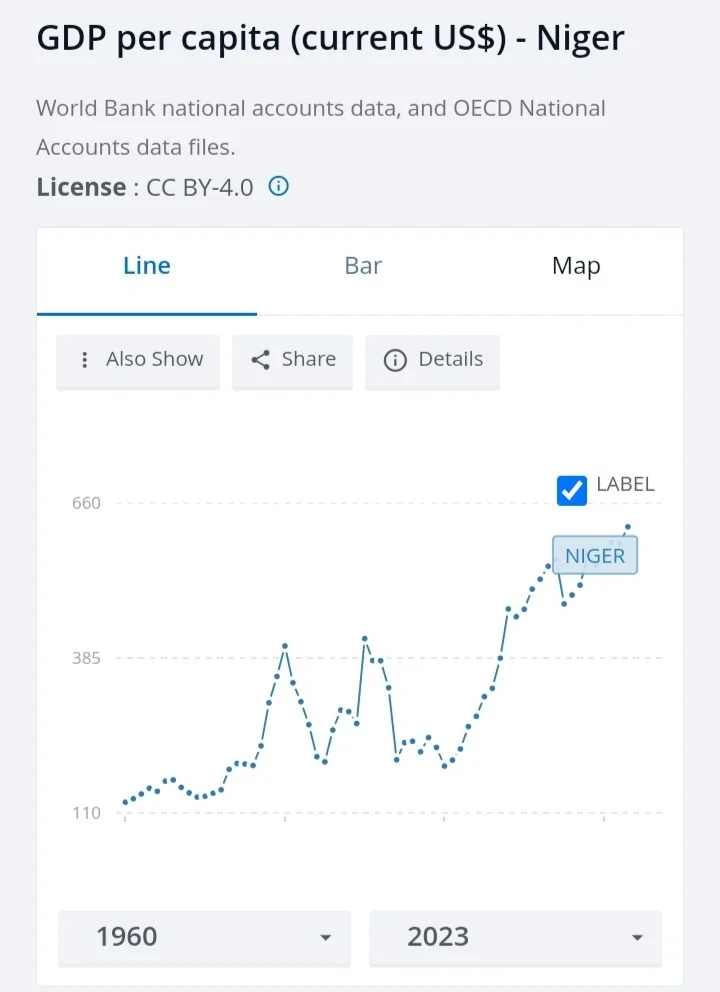Switch to the Bar chart tab
This screenshot has width=720, height=992.
tap(363, 266)
